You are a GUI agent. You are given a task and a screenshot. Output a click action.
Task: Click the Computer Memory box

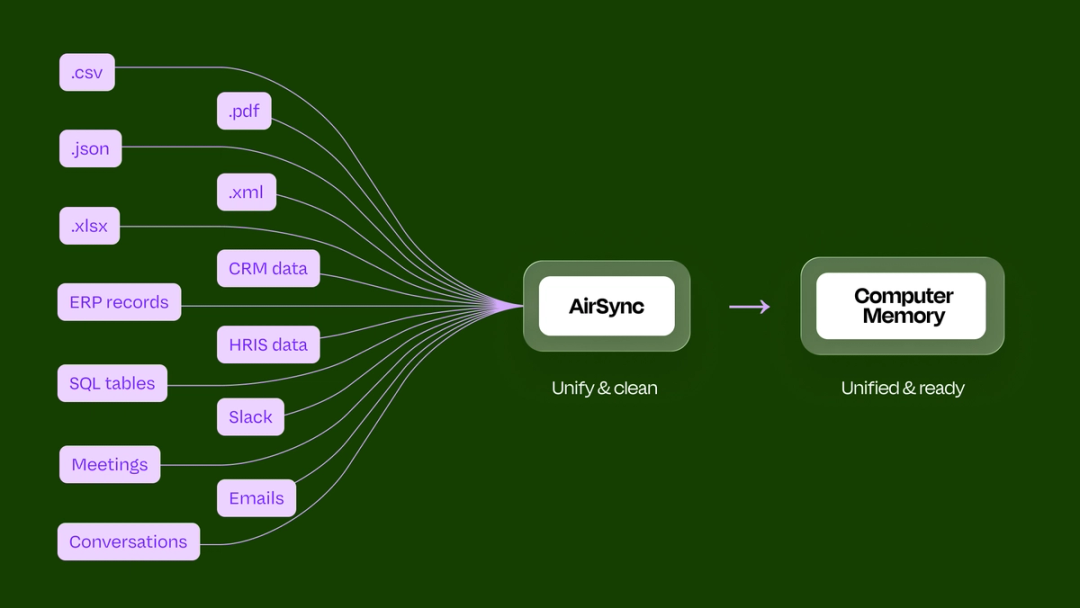tap(902, 306)
